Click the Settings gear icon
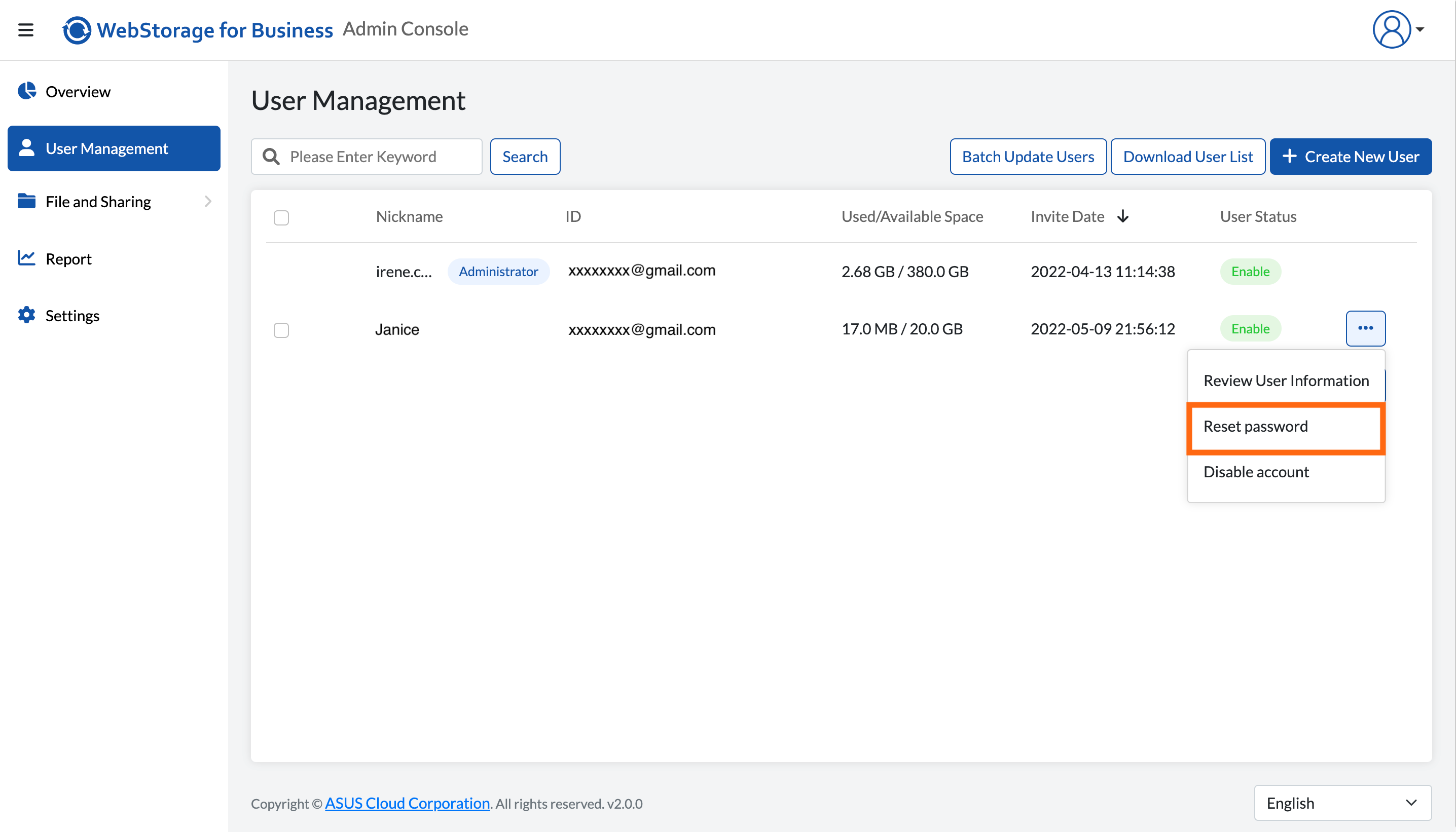1456x832 pixels. tap(26, 315)
